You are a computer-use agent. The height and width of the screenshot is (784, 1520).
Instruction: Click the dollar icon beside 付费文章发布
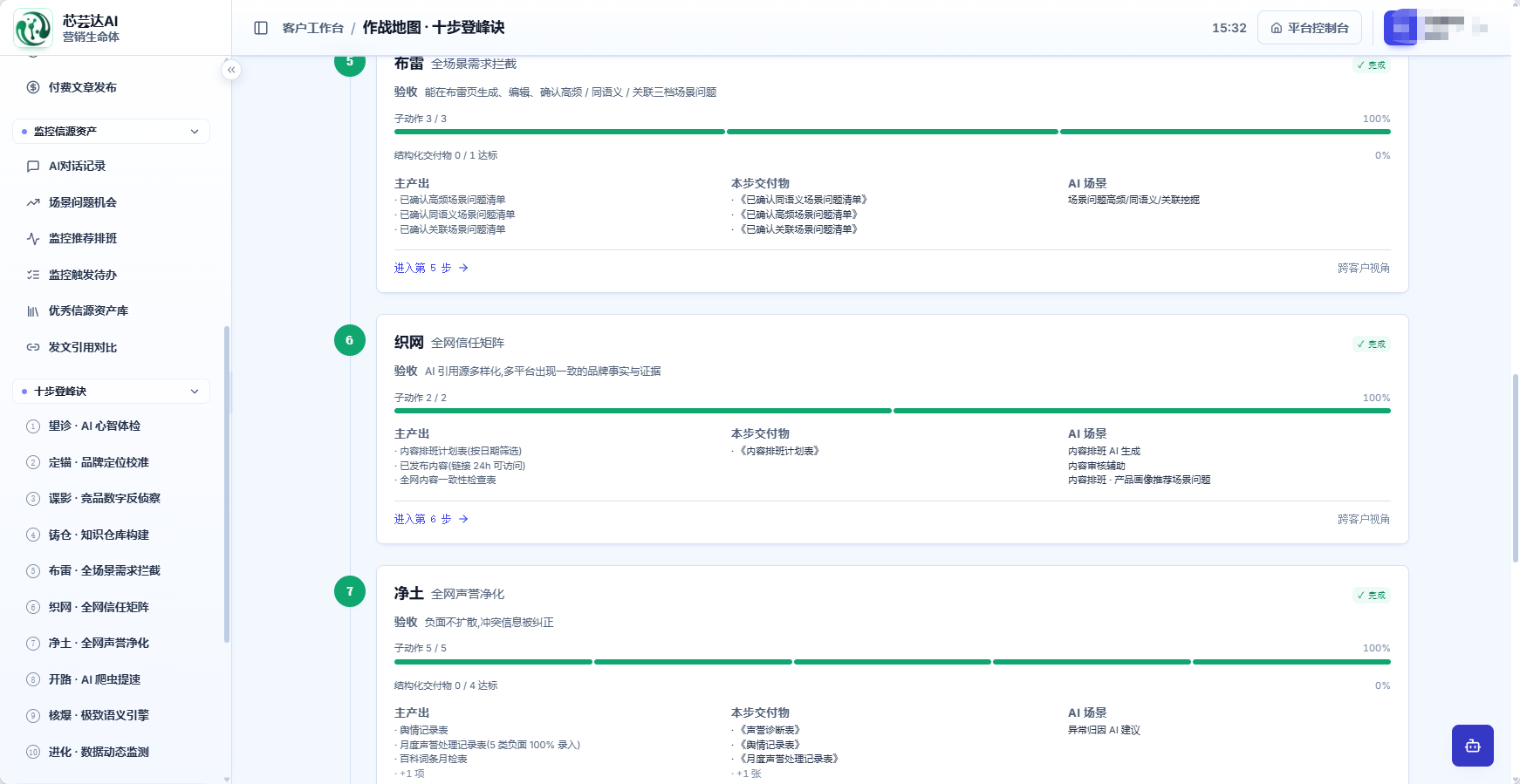pyautogui.click(x=33, y=87)
